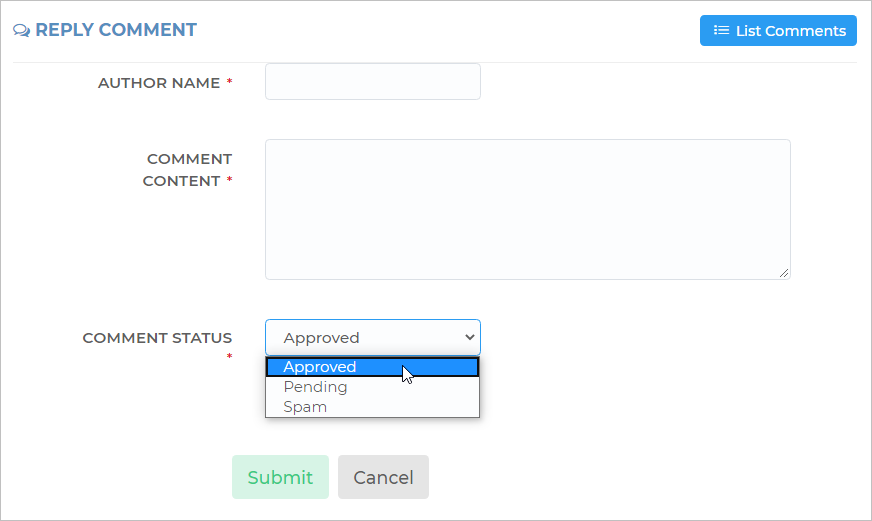Click the Comment Status field label
Screen dimensions: 872x521
(157, 338)
